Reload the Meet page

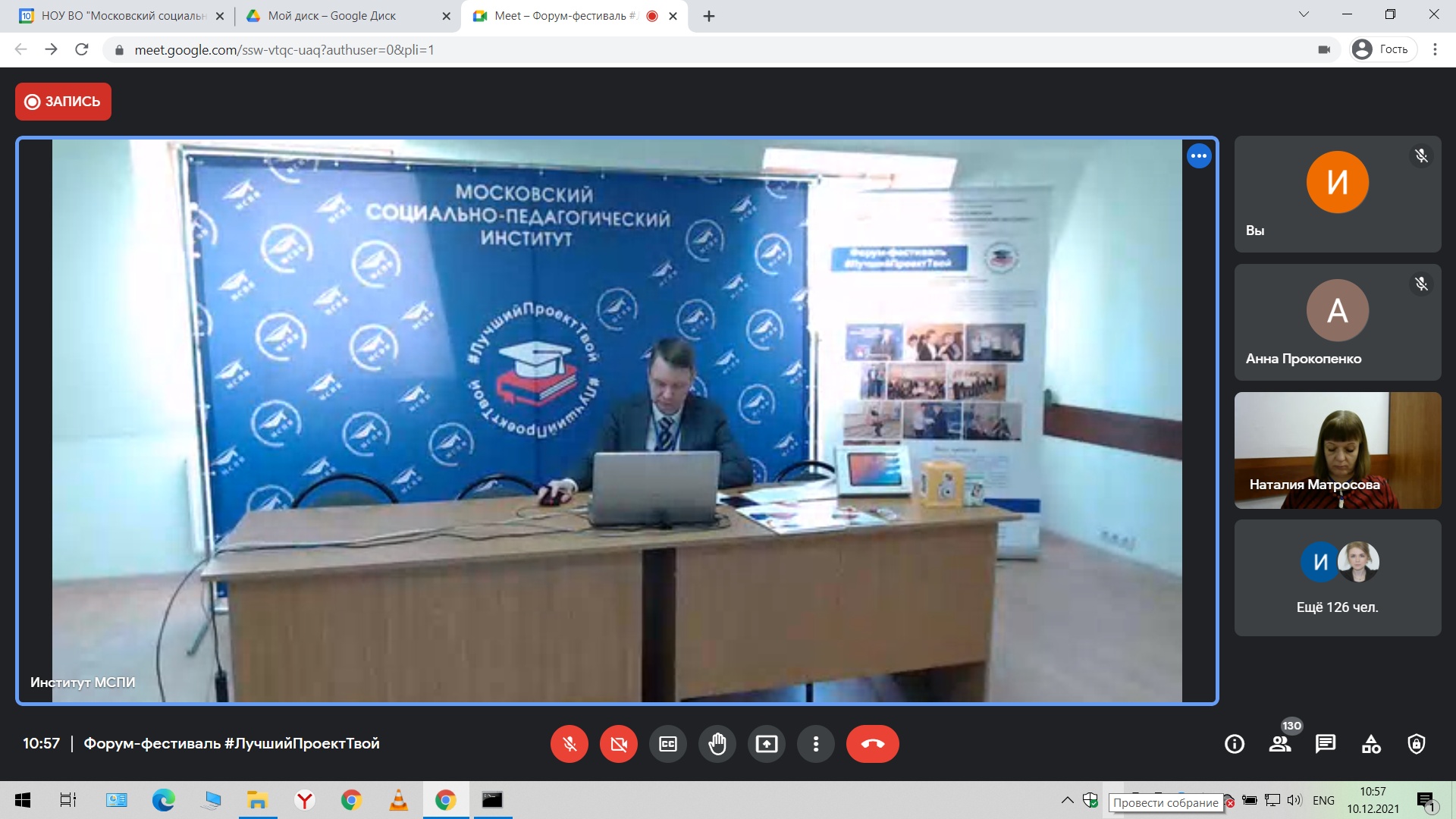point(82,49)
